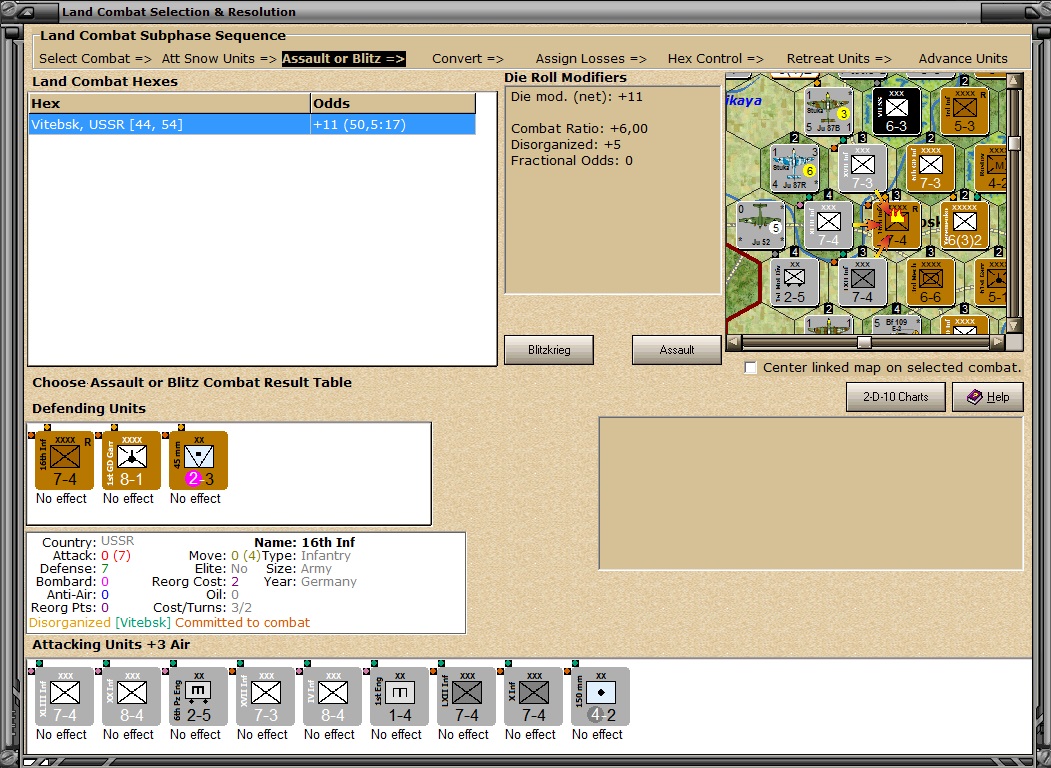Select attacking unit XX Inf 8-4

point(131,696)
